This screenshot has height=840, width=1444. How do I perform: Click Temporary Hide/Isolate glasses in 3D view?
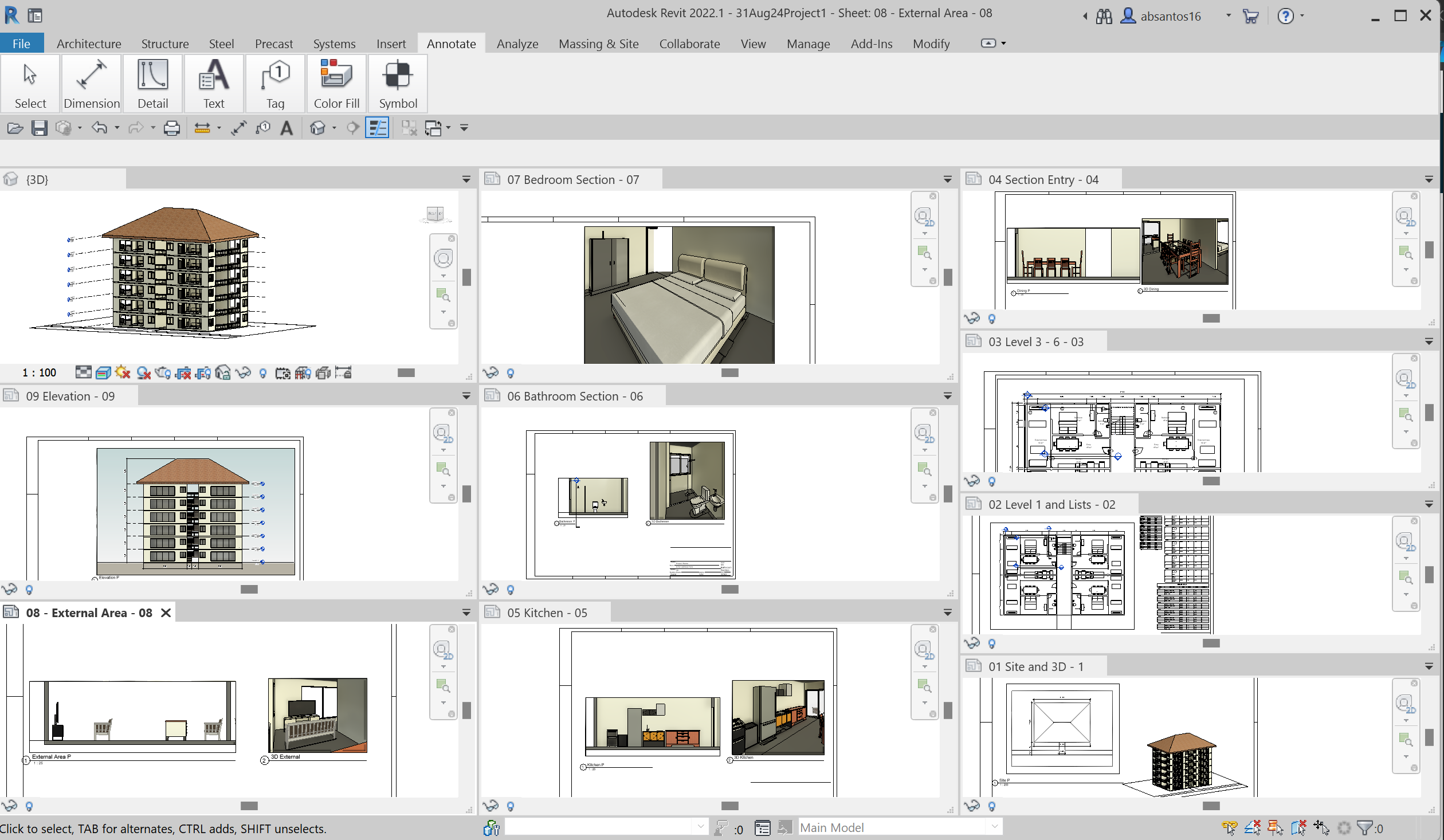click(243, 373)
